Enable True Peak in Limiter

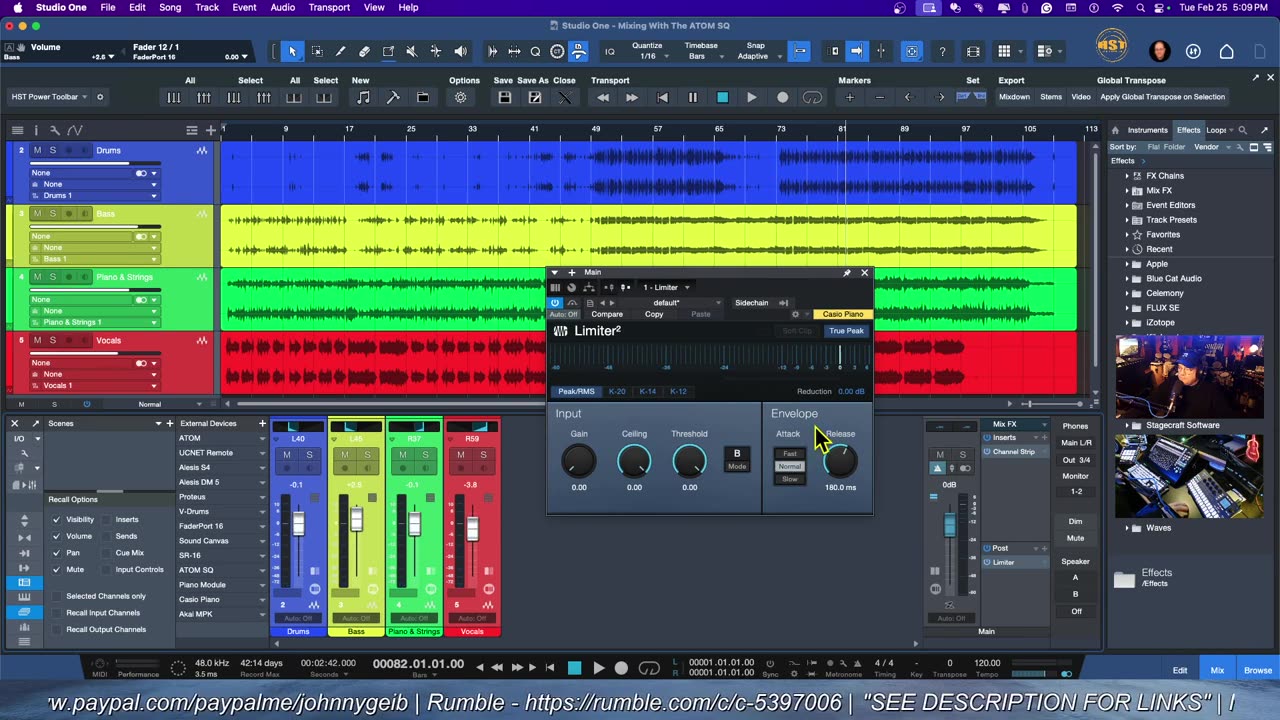point(846,331)
